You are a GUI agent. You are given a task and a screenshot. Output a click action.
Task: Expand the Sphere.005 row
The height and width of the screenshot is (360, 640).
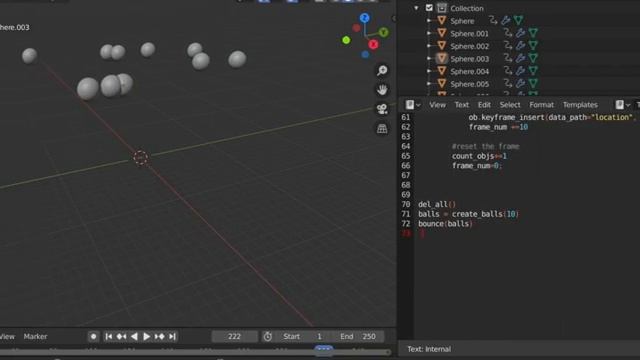(x=429, y=84)
